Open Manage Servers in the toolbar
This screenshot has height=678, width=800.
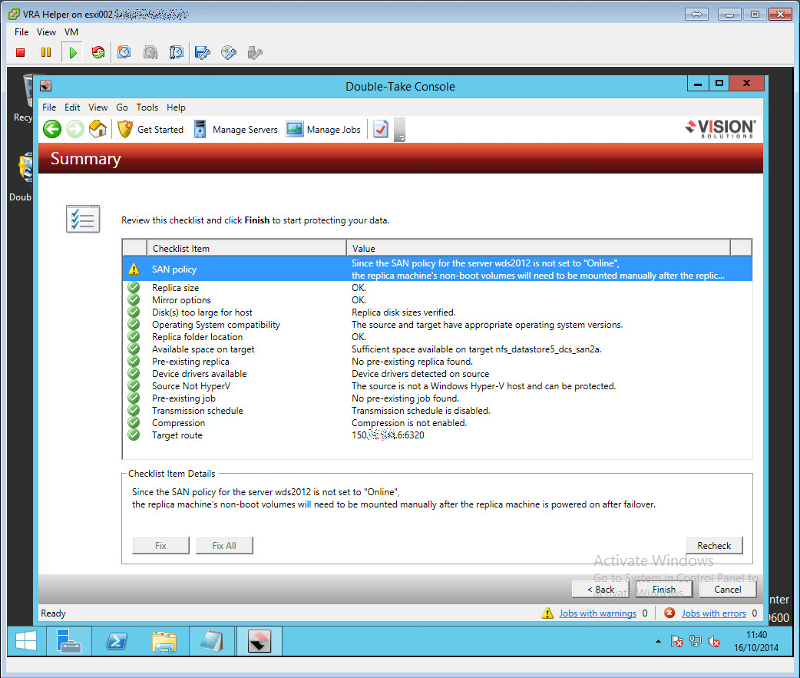(x=236, y=130)
